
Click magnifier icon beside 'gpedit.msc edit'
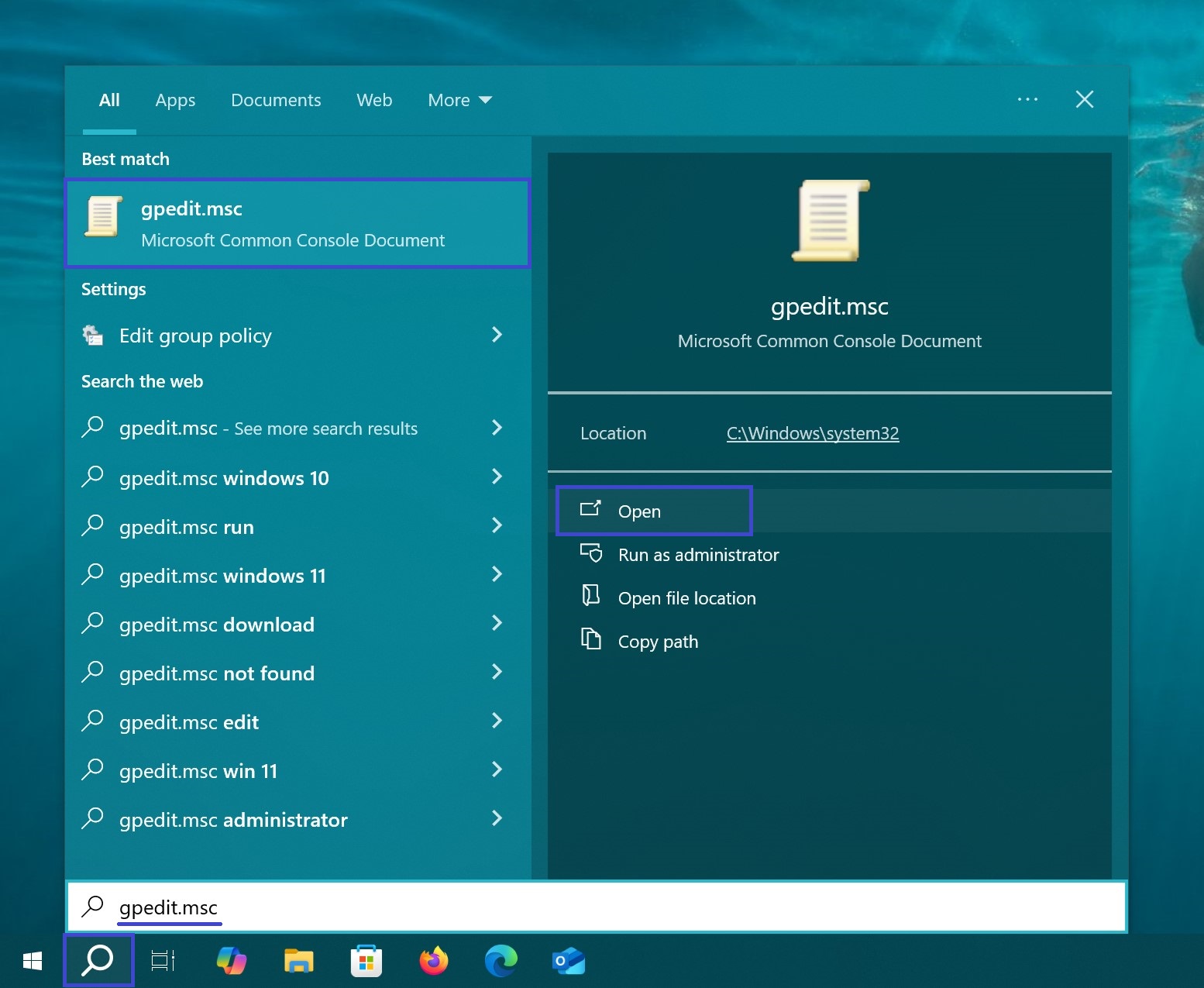coord(93,721)
